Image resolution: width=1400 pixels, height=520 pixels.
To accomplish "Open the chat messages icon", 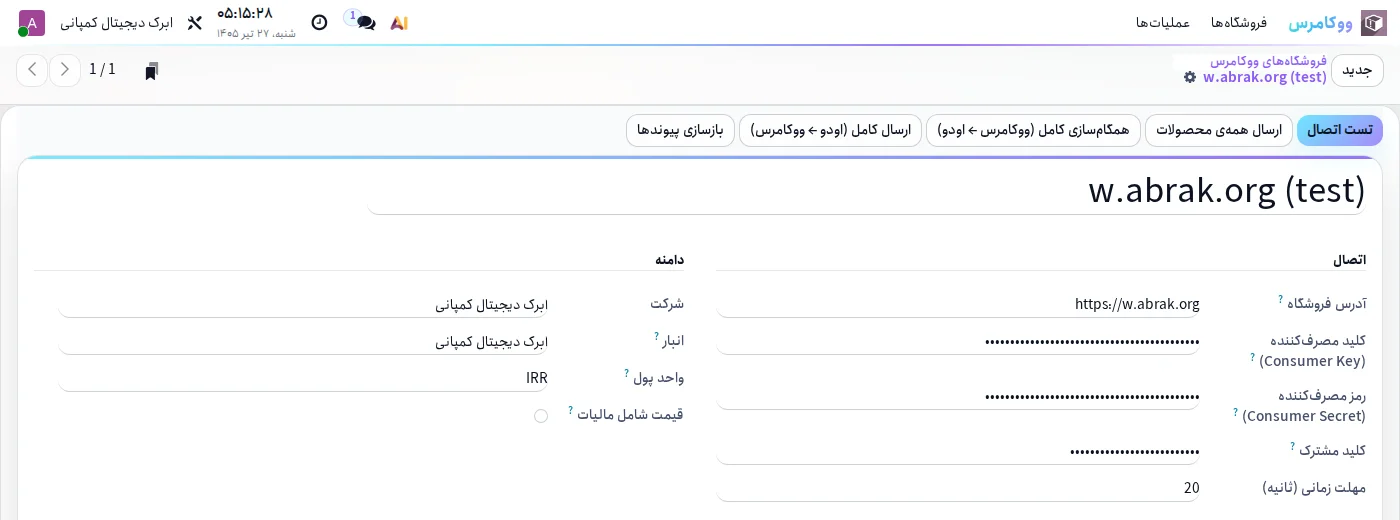I will click(x=365, y=23).
